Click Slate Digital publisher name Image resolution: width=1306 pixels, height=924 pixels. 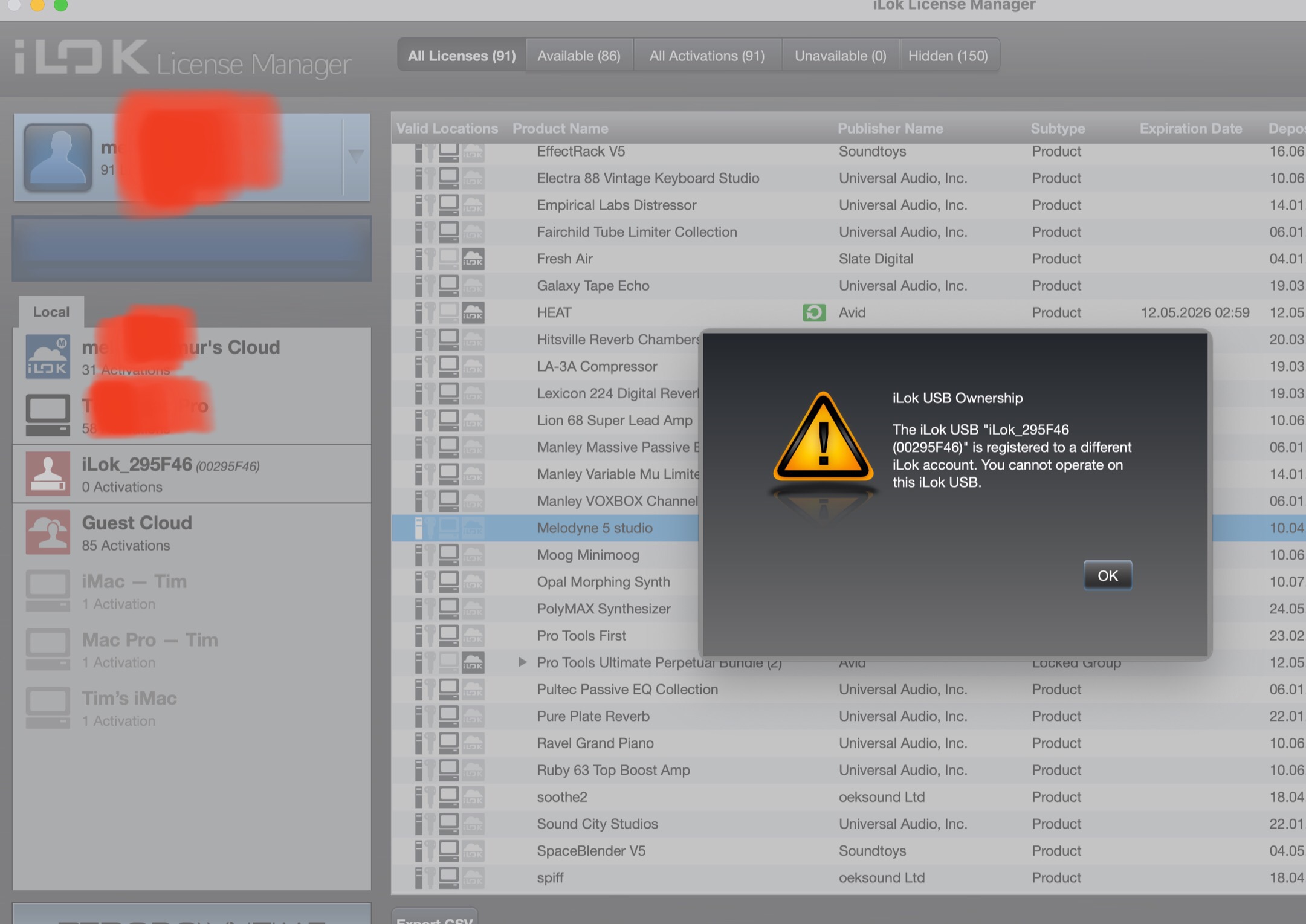coord(876,259)
